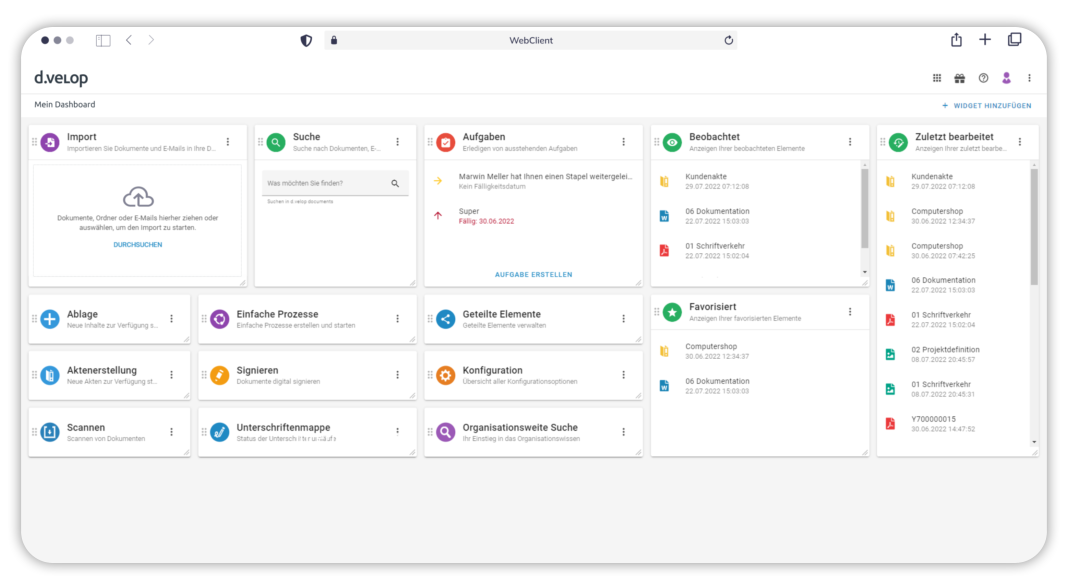
Task: Open the Aufgaben widget three-dot menu
Action: [x=623, y=143]
